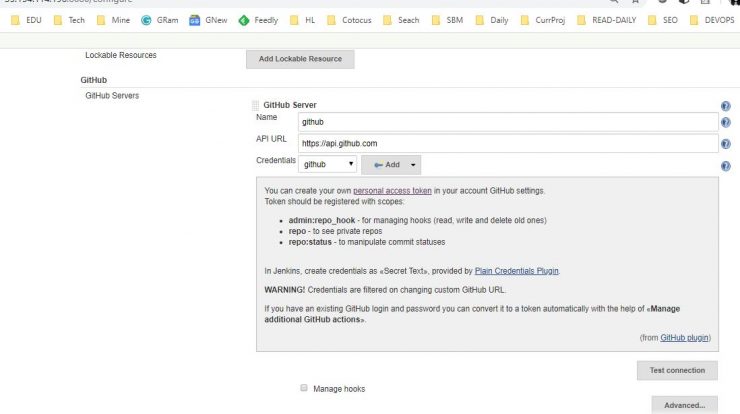Click the repo:status scope text
This screenshot has height=414, width=740.
pos(310,242)
